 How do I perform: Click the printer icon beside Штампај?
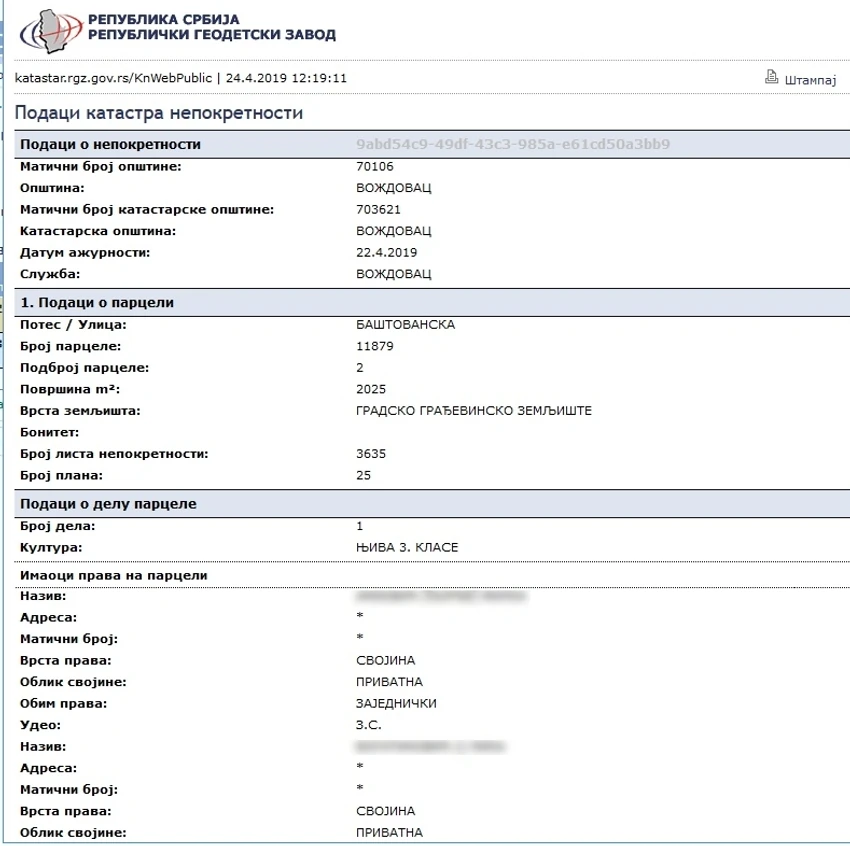[x=771, y=77]
